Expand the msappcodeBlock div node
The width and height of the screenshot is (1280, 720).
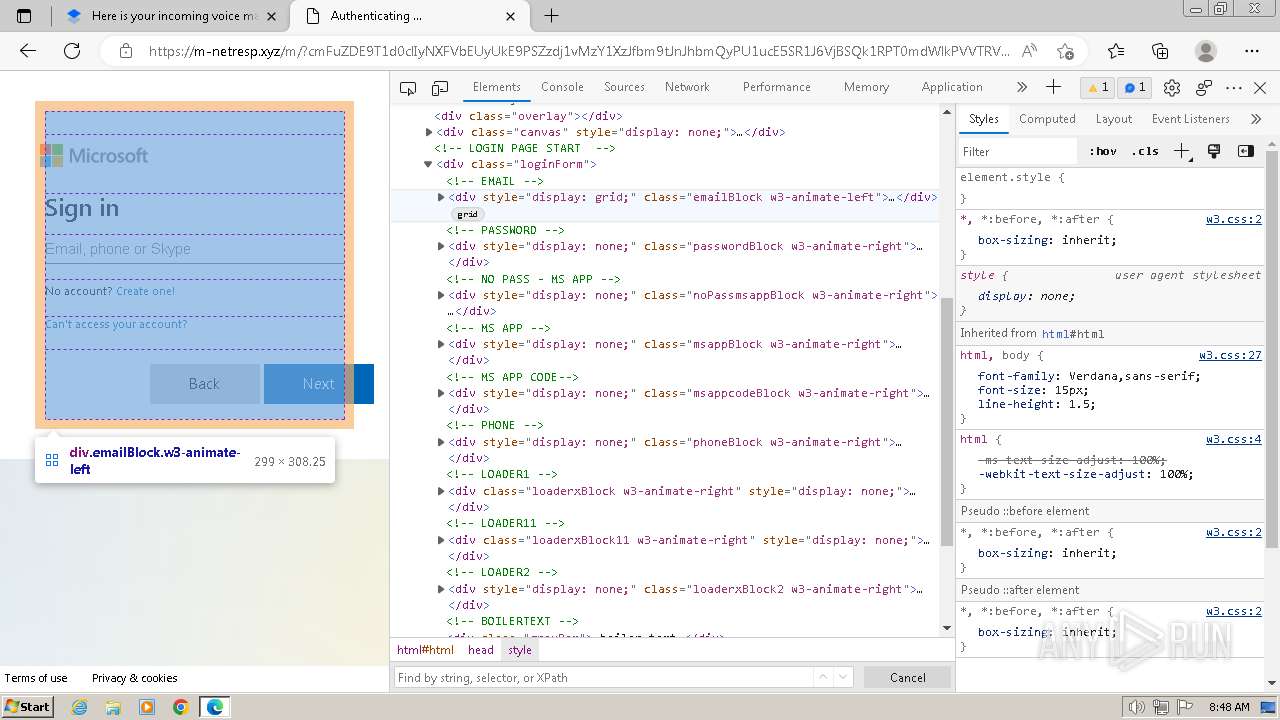pyautogui.click(x=441, y=393)
